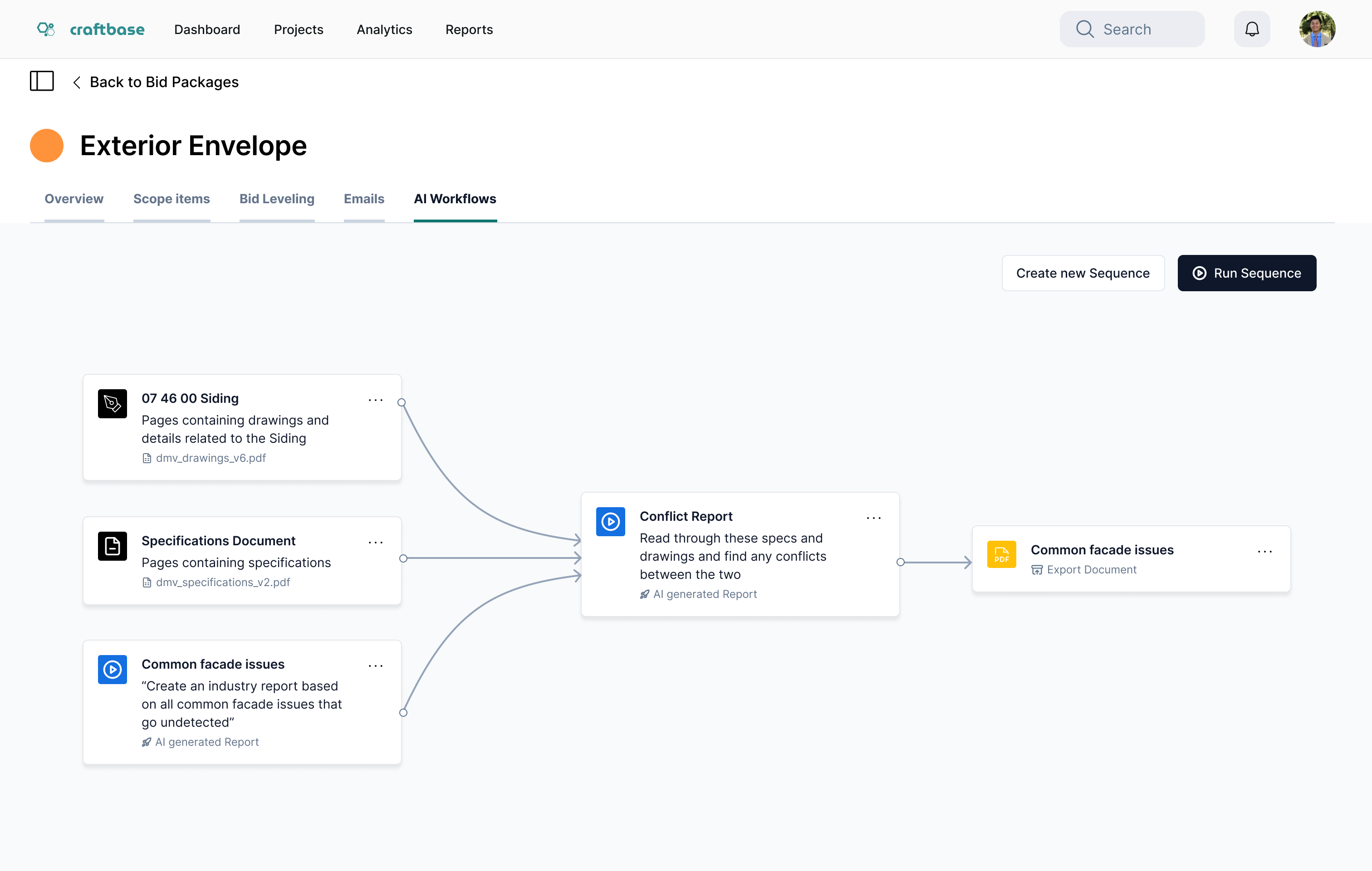The image size is (1372, 871).
Task: Click the craftbase logo icon
Action: [x=45, y=29]
